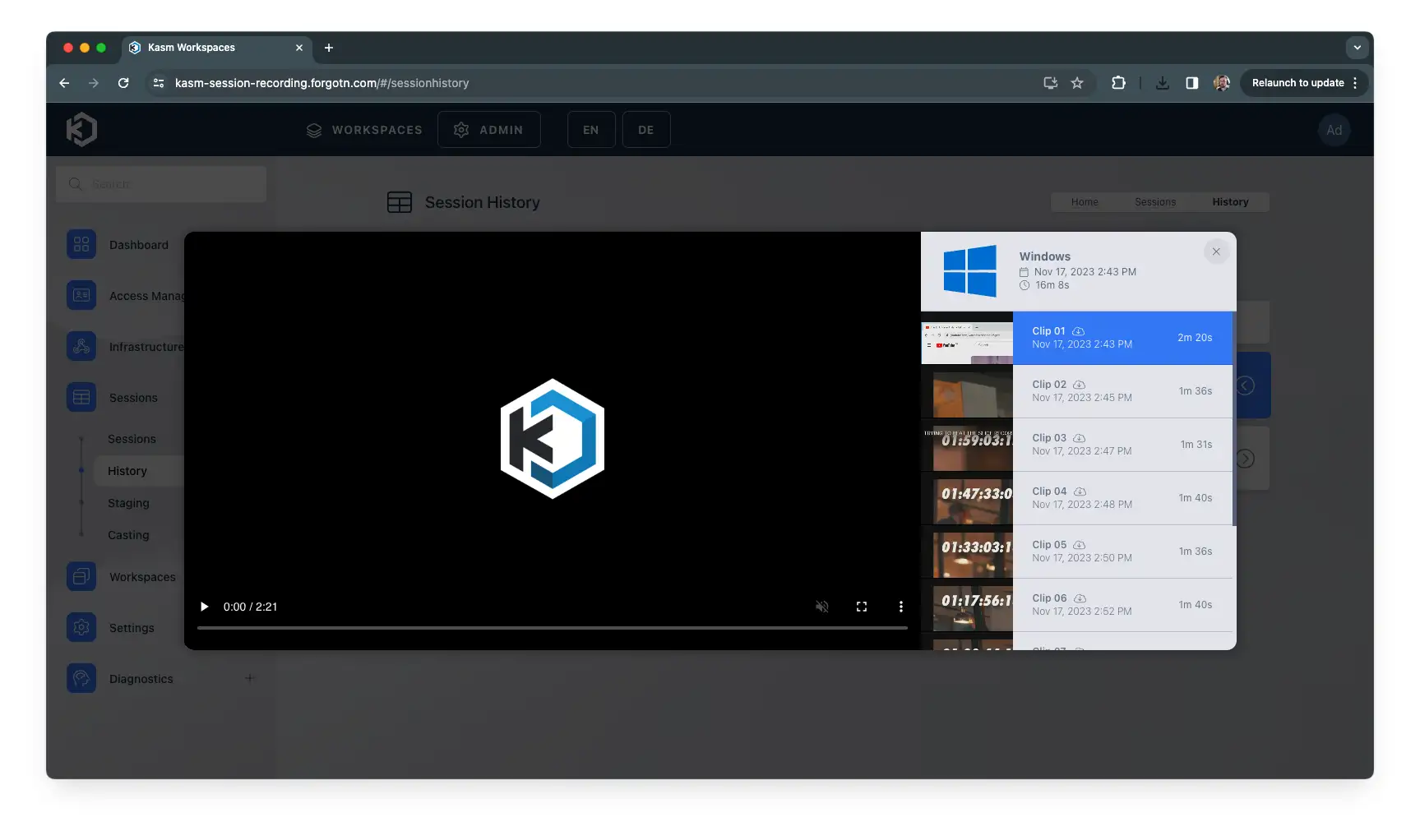
Task: Open the browser extensions puzzle icon
Action: (x=1118, y=83)
